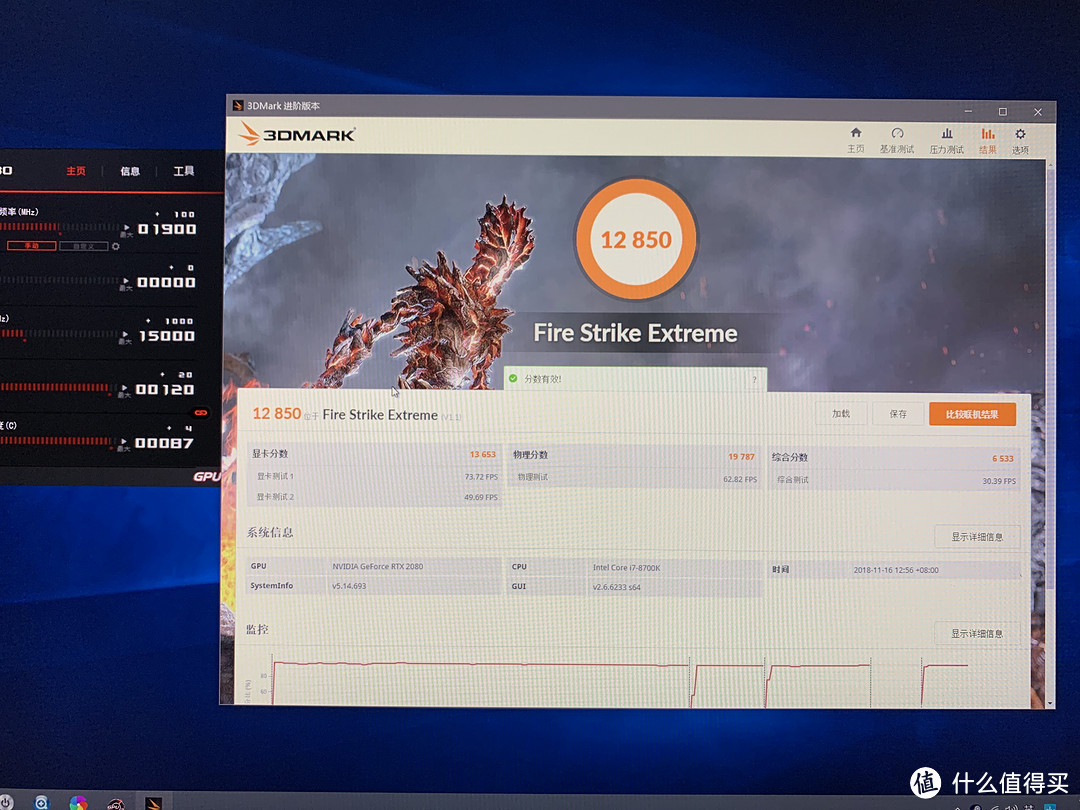This screenshot has width=1080, height=810.
Task: Click the memory clock slider near 15000
Action: (x=59, y=333)
